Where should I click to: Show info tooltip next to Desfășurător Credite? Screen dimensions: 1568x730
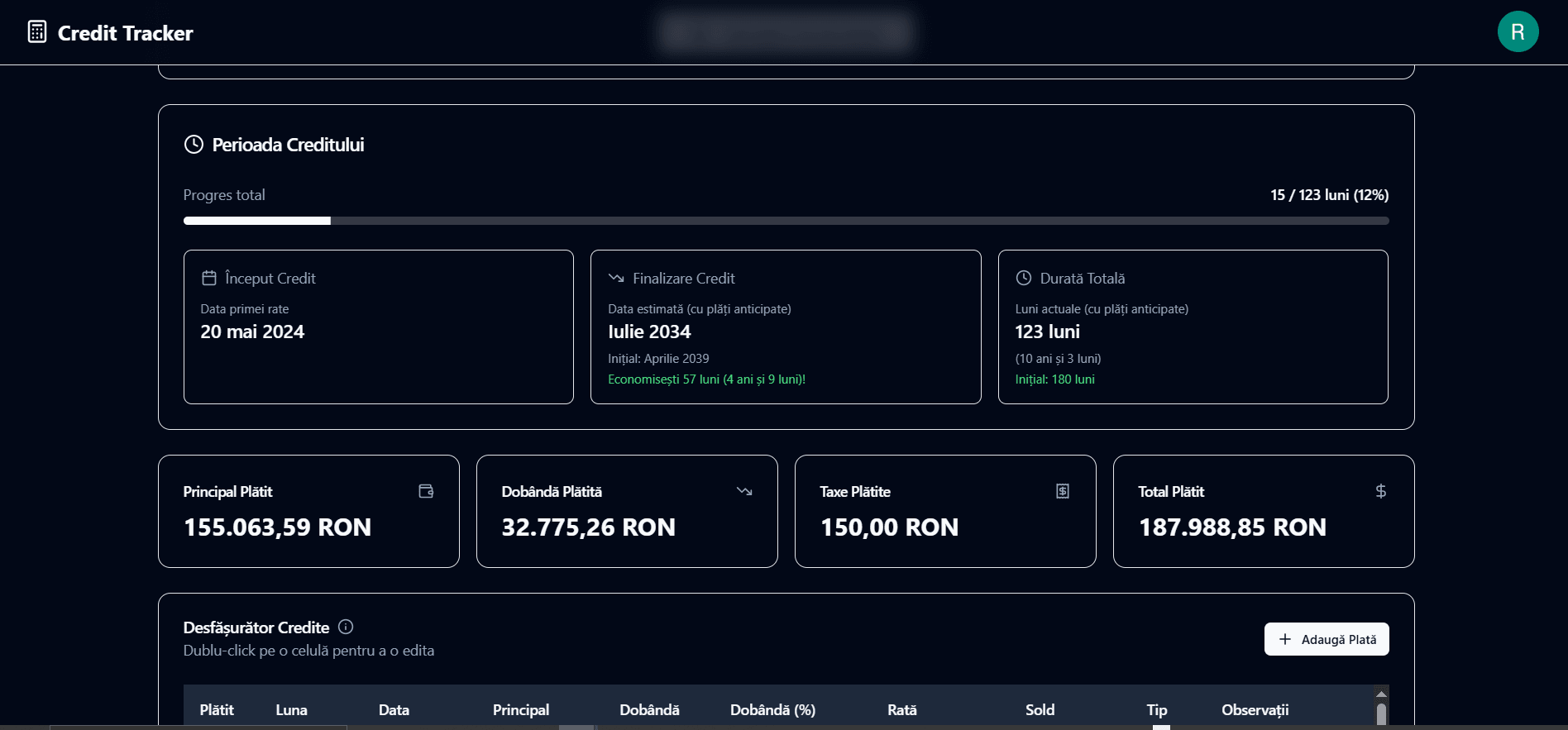point(346,627)
